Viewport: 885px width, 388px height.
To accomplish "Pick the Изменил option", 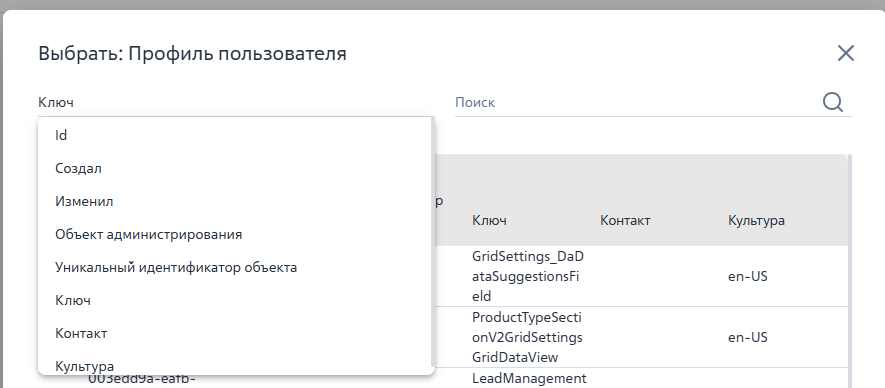I will [235, 201].
